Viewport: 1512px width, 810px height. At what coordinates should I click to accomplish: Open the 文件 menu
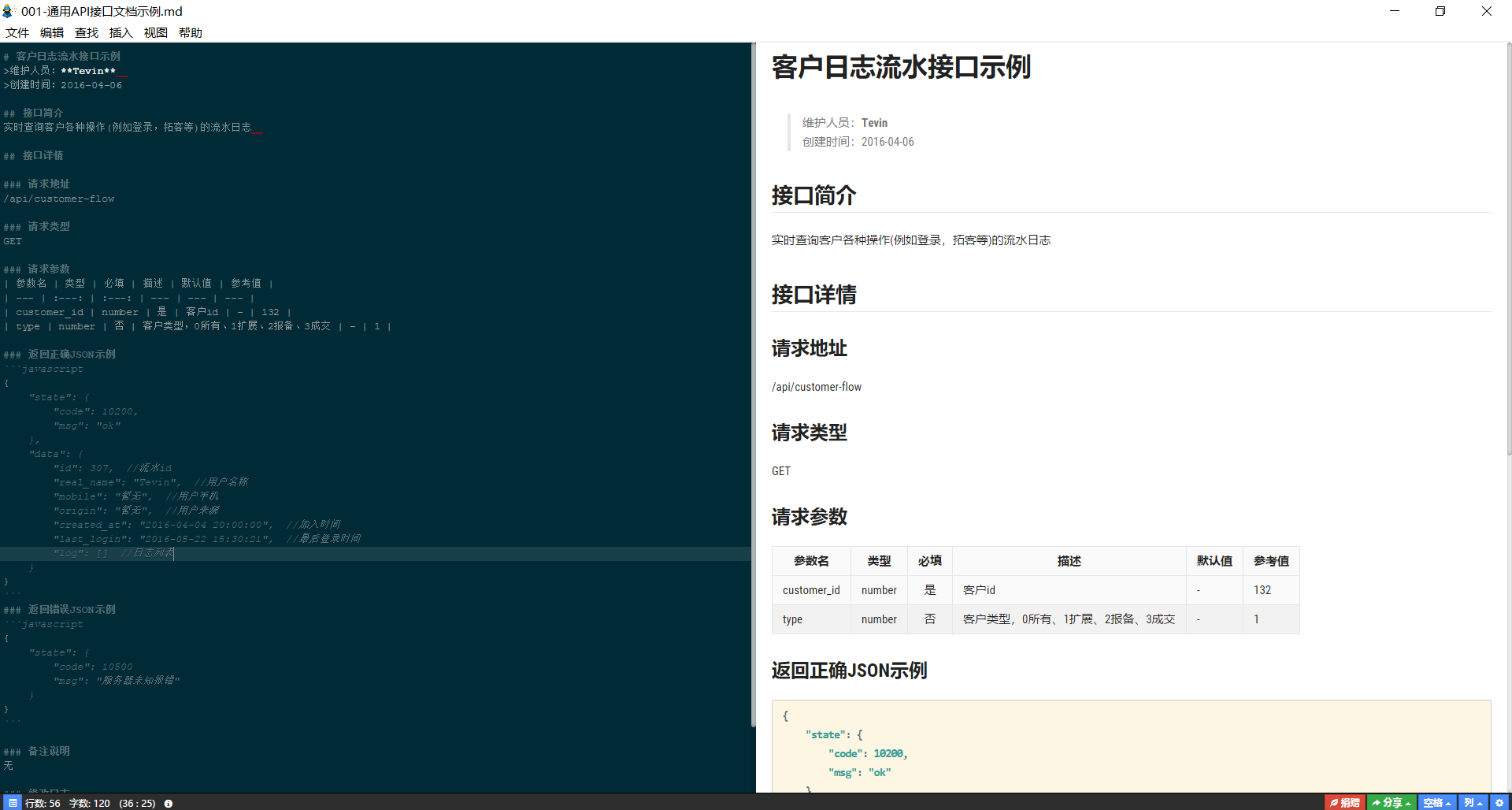pyautogui.click(x=17, y=32)
